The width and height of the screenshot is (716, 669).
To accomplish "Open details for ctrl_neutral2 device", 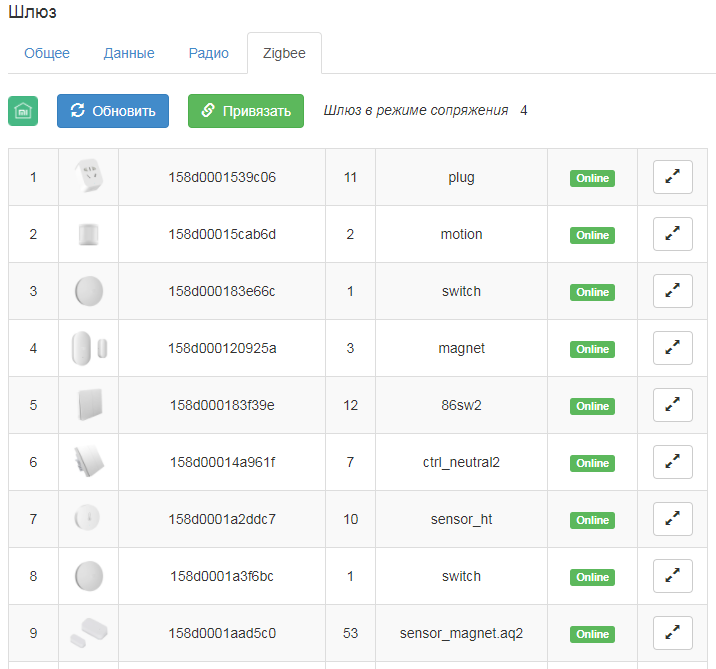I will (x=672, y=463).
